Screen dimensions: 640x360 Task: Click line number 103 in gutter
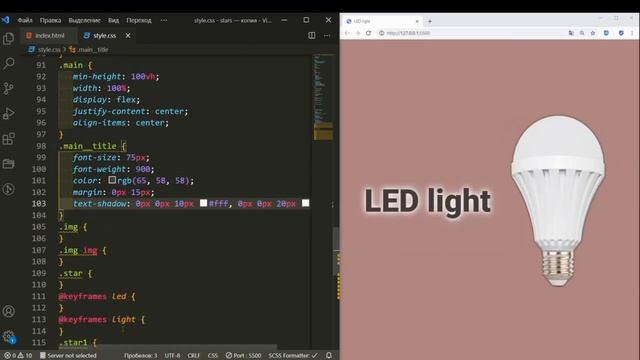(x=39, y=203)
